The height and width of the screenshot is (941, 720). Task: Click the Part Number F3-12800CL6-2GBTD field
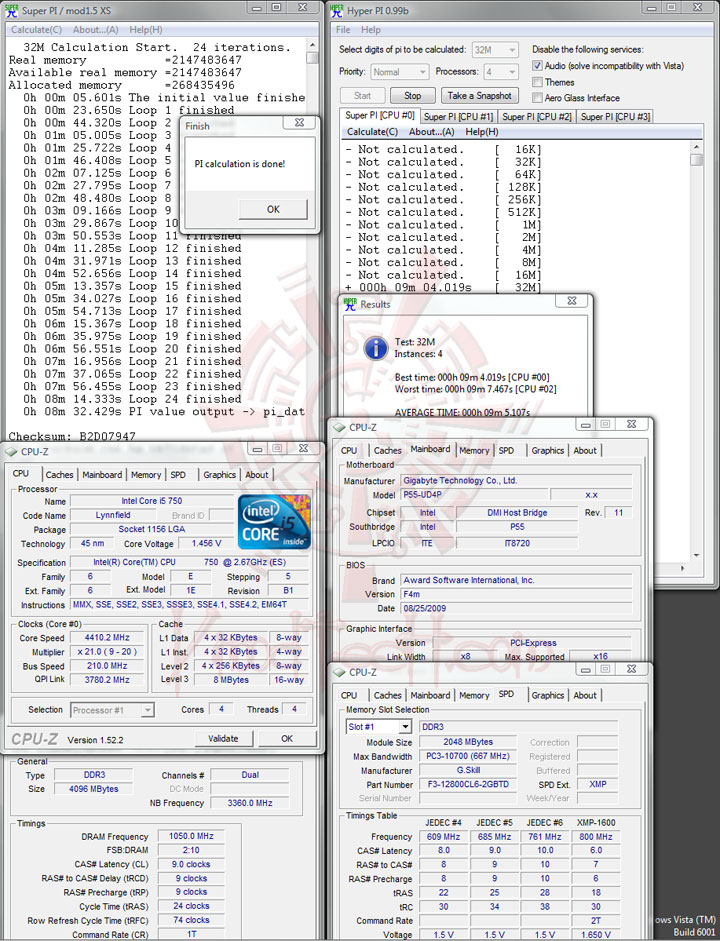click(x=468, y=784)
